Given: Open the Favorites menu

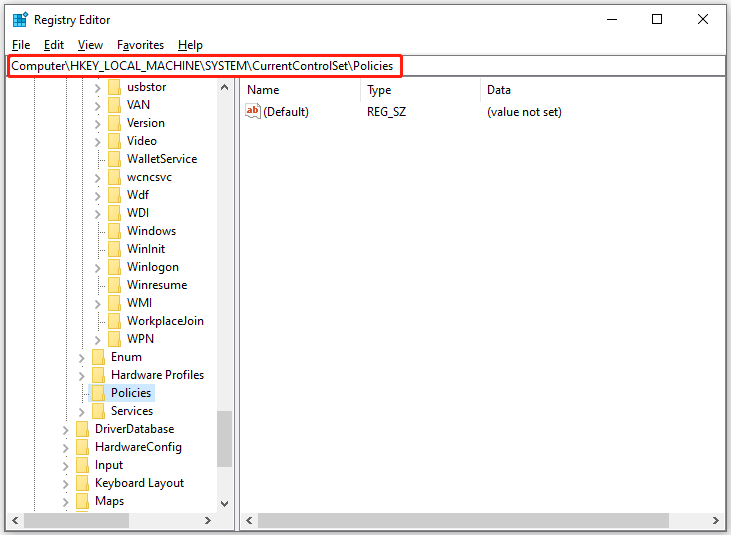Looking at the screenshot, I should tap(140, 45).
